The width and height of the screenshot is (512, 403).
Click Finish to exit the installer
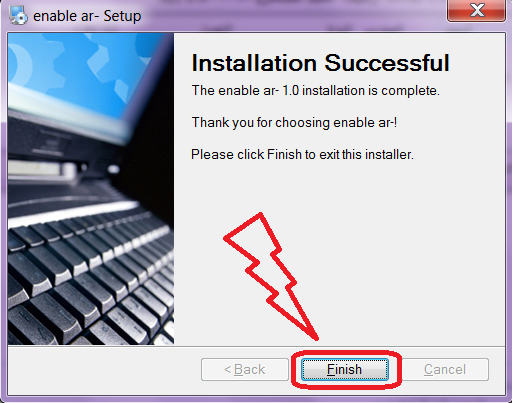point(345,369)
